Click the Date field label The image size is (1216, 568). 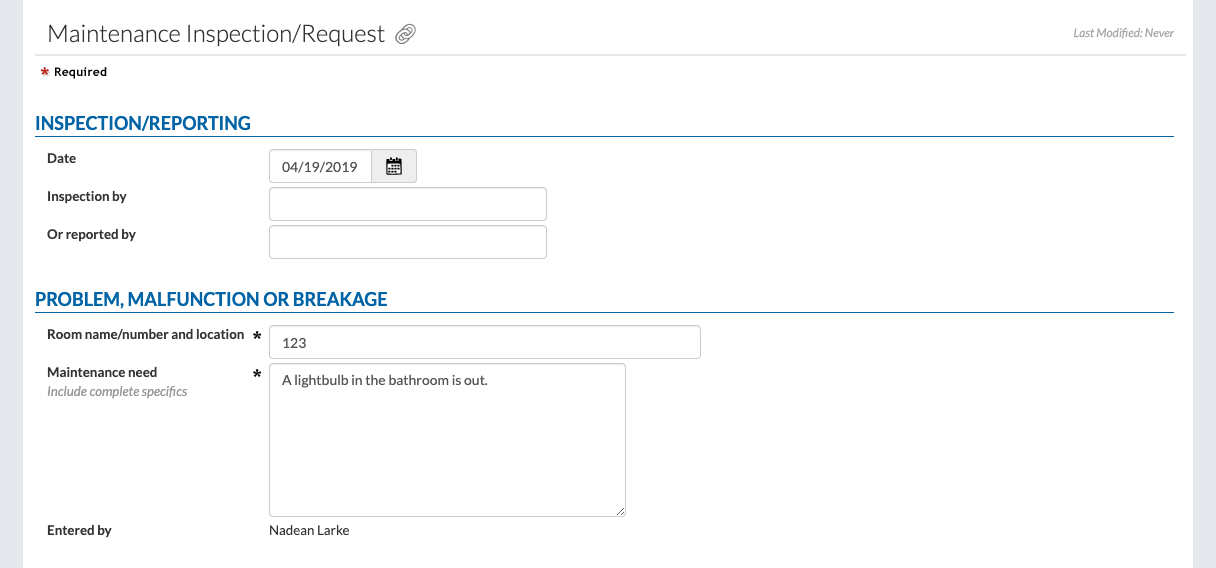point(61,158)
